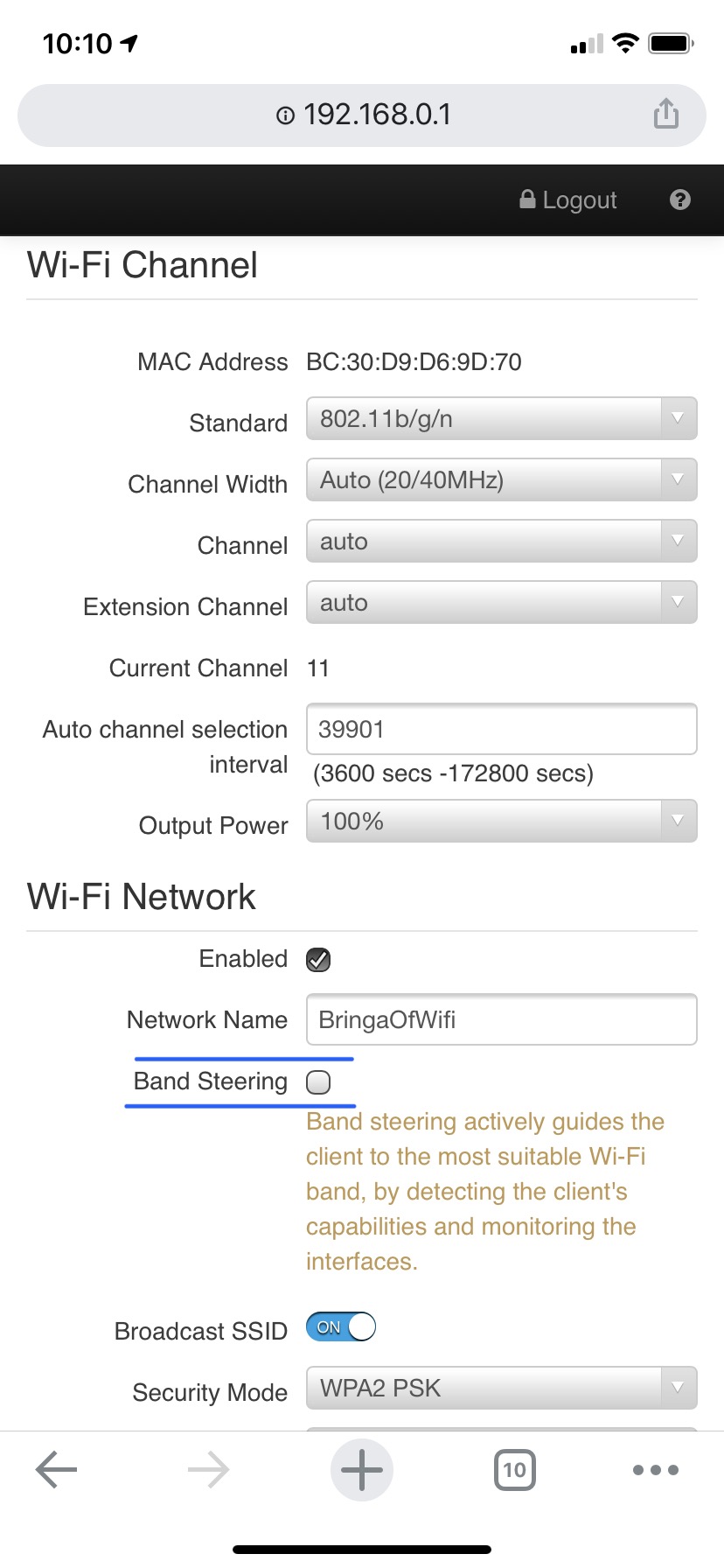This screenshot has height=1568, width=724.
Task: Tap the share icon in address bar
Action: pyautogui.click(x=665, y=114)
